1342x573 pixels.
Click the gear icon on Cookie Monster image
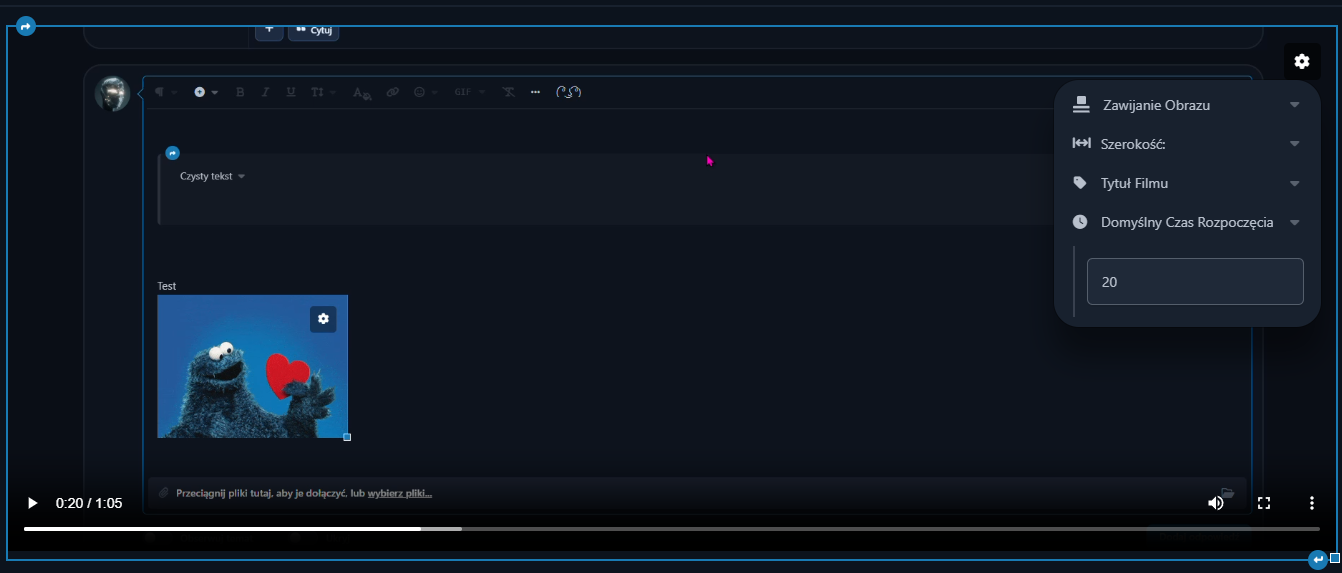click(323, 319)
